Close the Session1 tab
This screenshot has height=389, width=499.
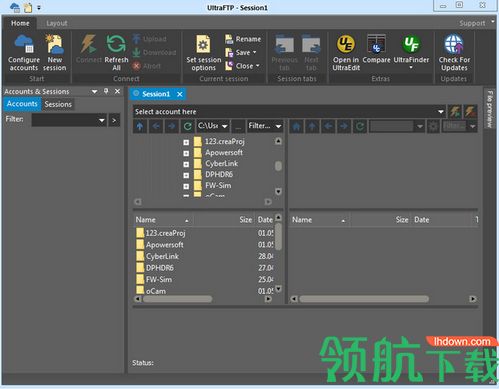coord(180,94)
